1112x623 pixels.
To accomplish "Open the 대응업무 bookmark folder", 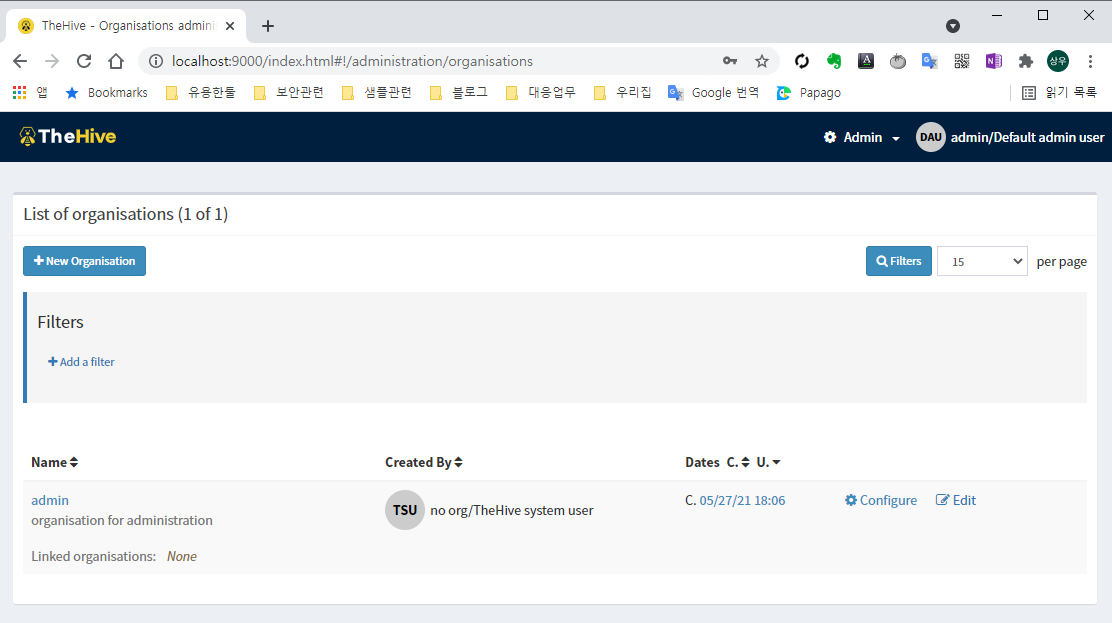I will [x=541, y=93].
